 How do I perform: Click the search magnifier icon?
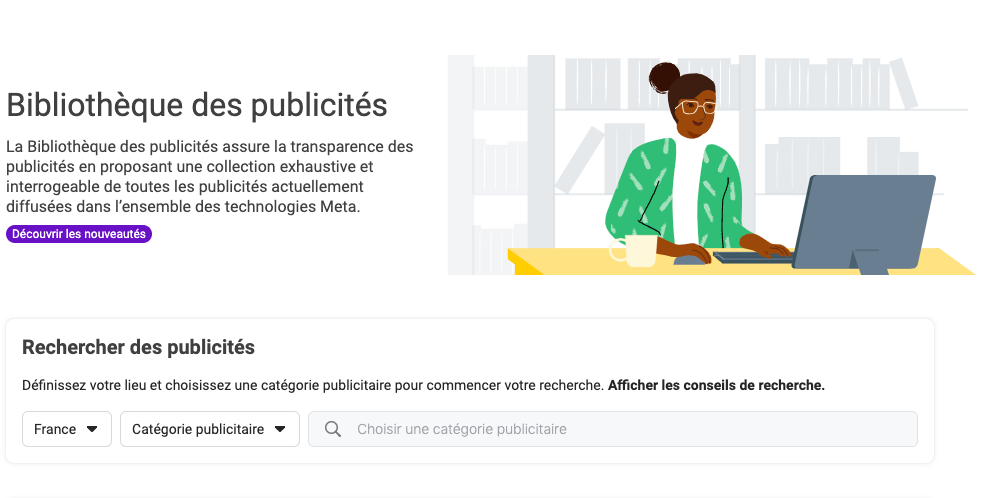pos(333,429)
